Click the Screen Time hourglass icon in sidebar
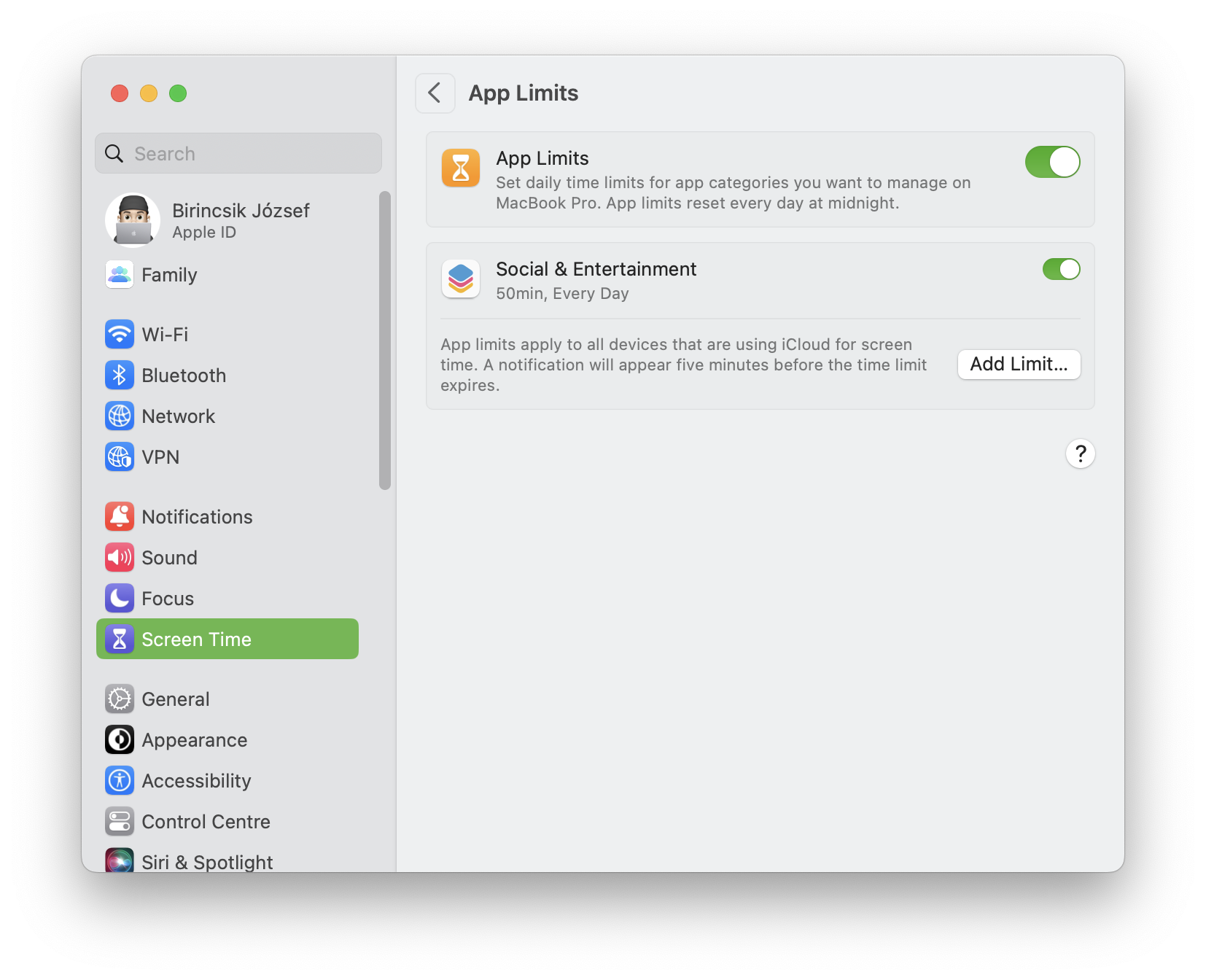Screen dimensions: 1206x980 (x=120, y=639)
